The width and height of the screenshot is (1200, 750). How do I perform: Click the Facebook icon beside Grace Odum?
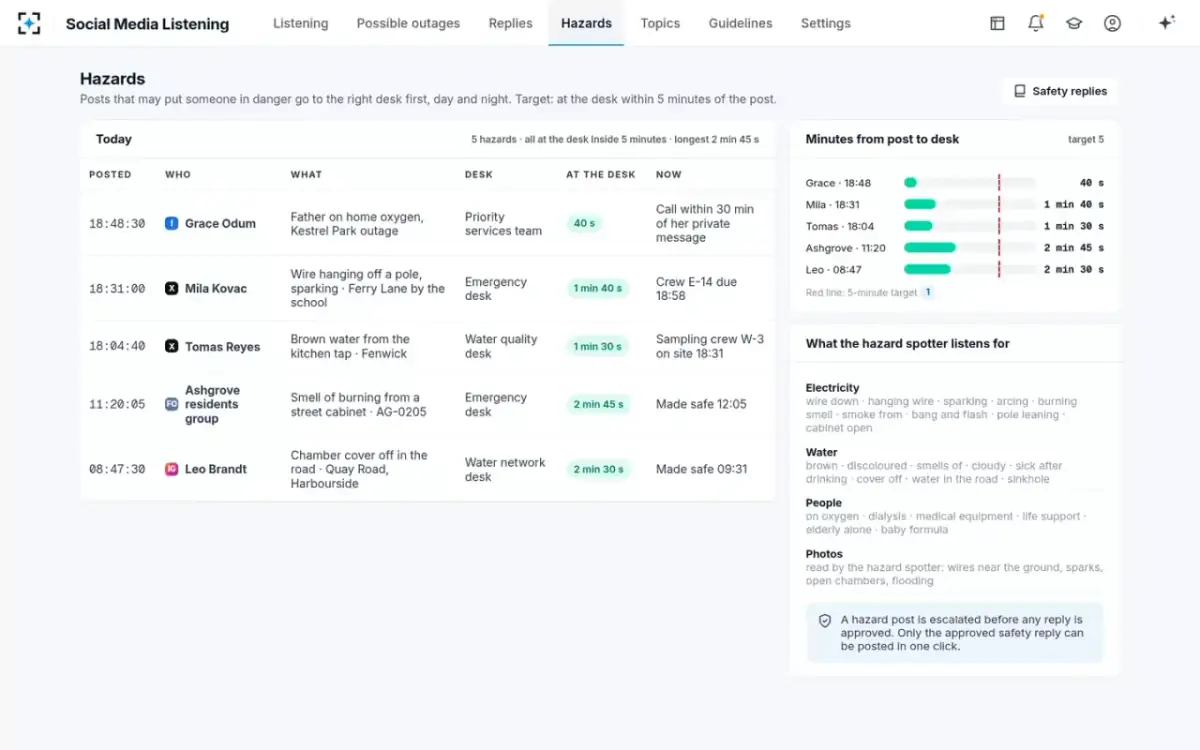point(171,224)
